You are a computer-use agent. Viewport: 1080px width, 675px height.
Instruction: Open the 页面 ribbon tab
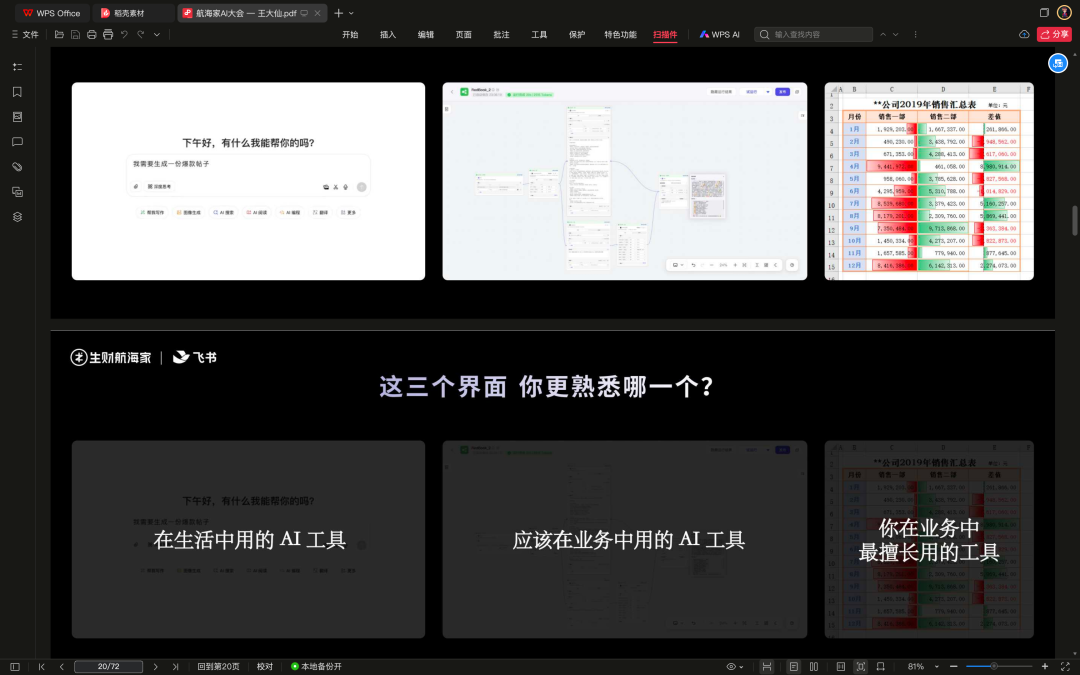[x=464, y=34]
